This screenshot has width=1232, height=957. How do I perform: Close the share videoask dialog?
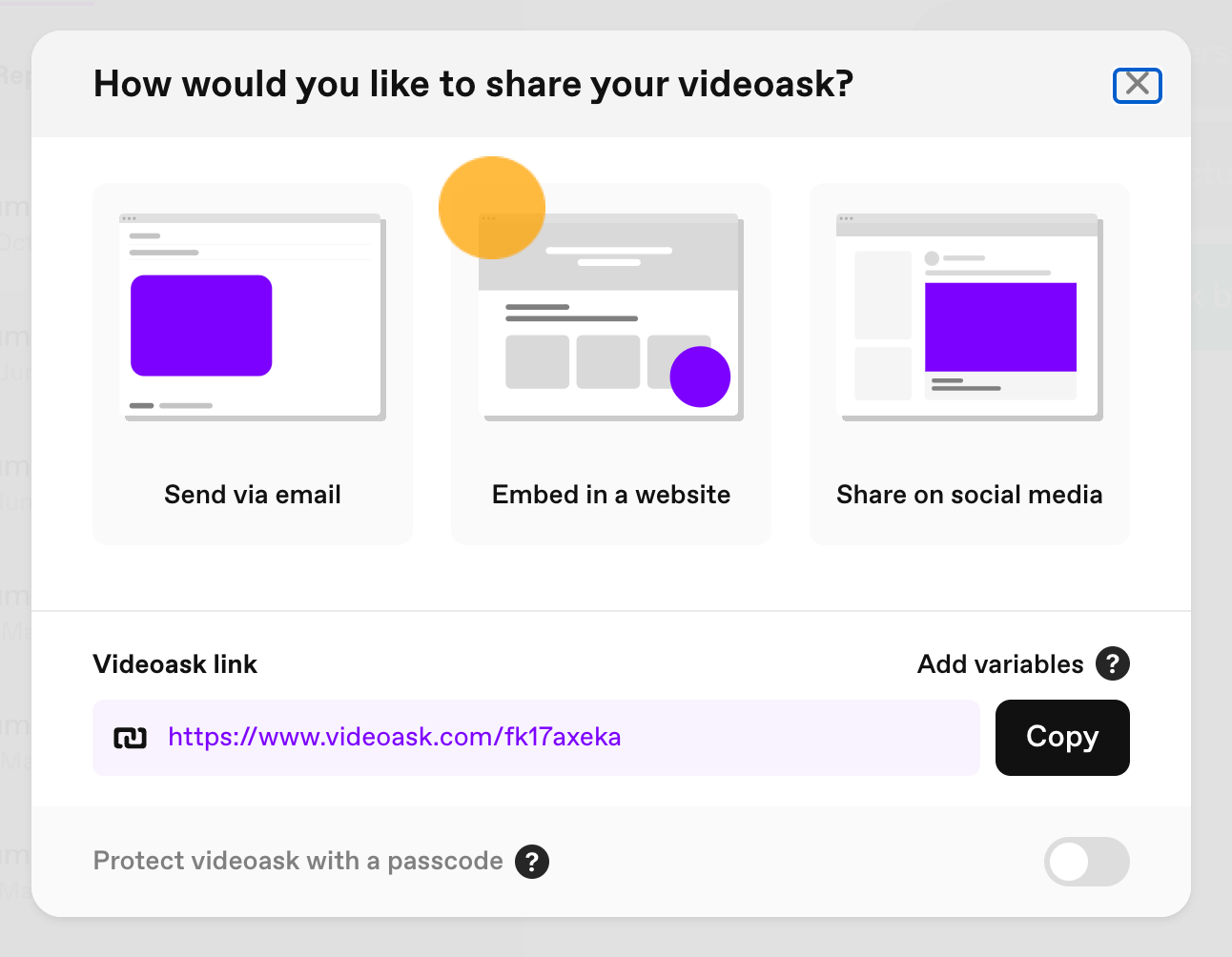pyautogui.click(x=1138, y=86)
